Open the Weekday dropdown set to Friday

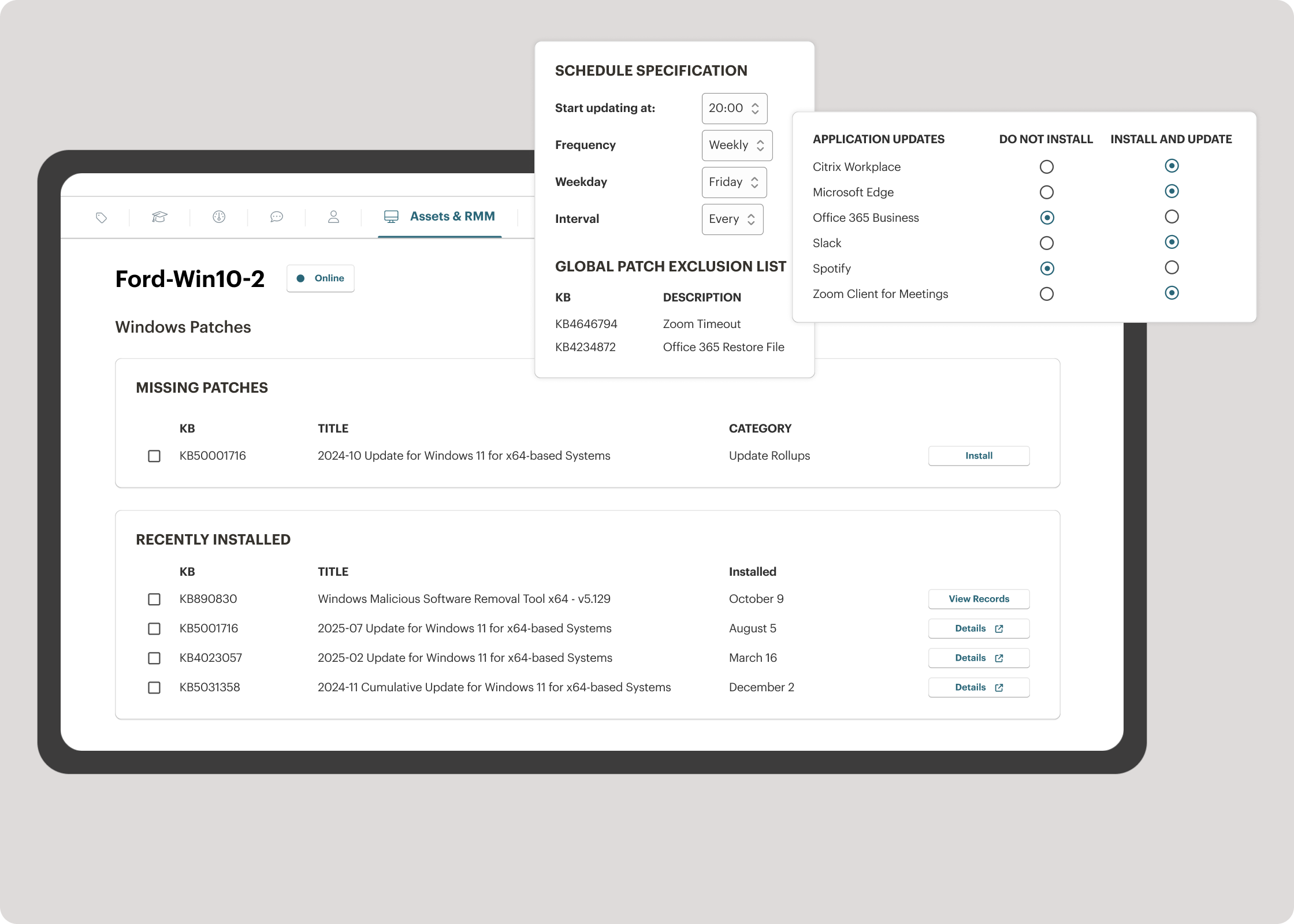click(x=734, y=182)
